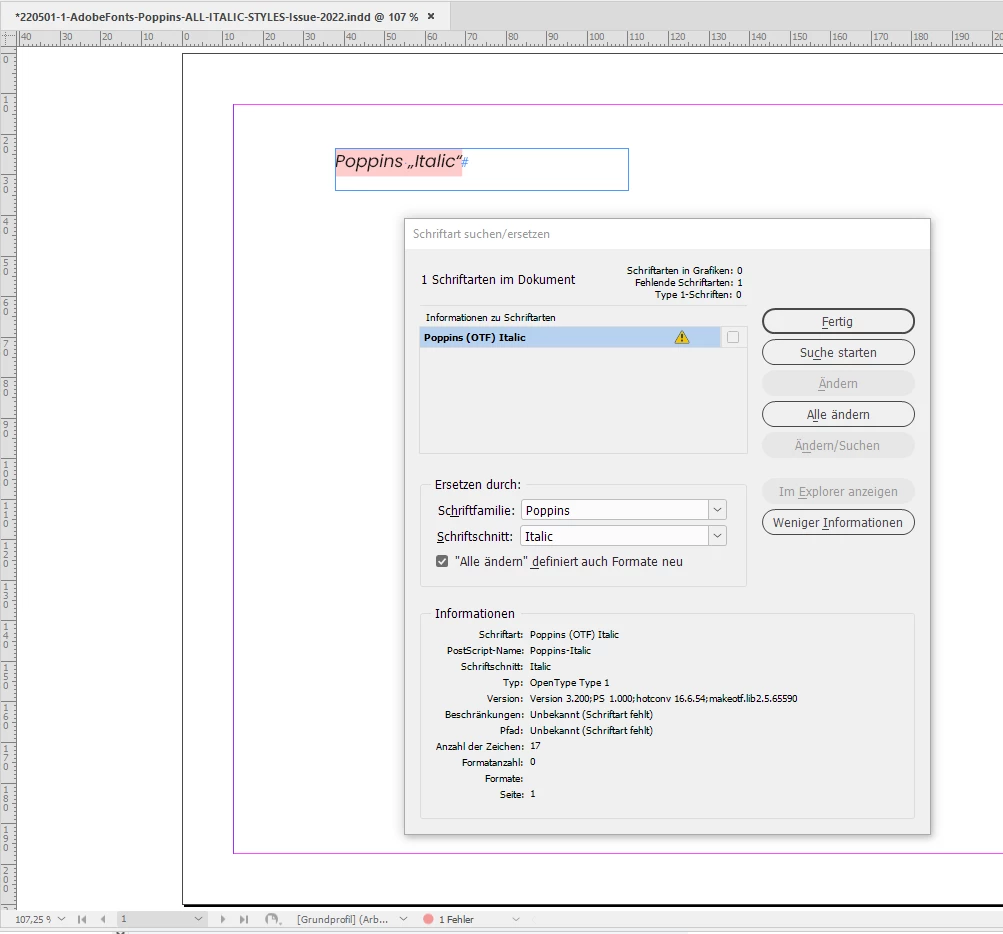Click into the Schriftschnitt field showing Italic

615,535
